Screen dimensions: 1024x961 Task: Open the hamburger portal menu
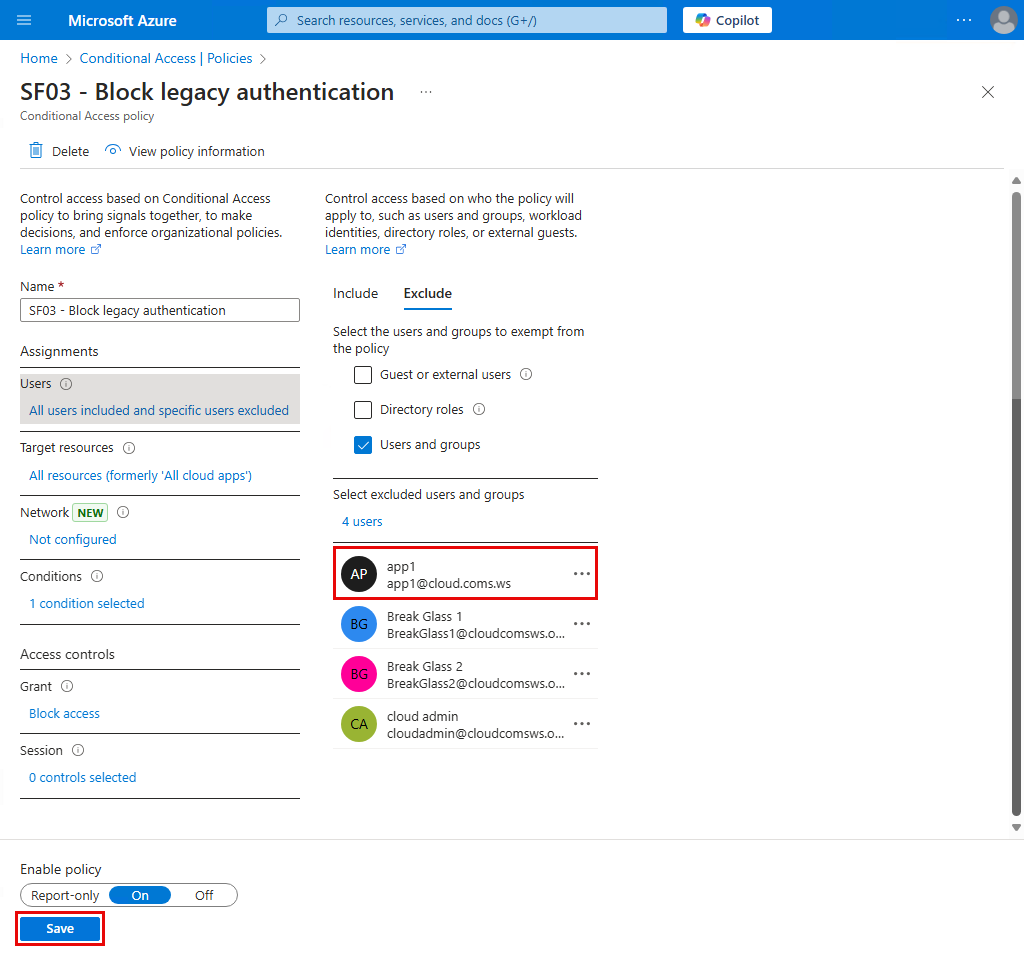(x=24, y=20)
